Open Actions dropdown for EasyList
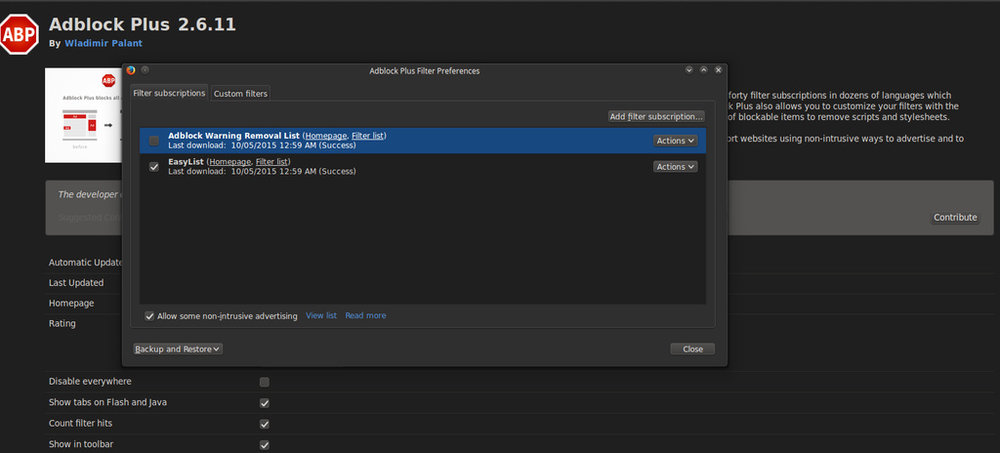This screenshot has height=453, width=1000. pyautogui.click(x=675, y=167)
